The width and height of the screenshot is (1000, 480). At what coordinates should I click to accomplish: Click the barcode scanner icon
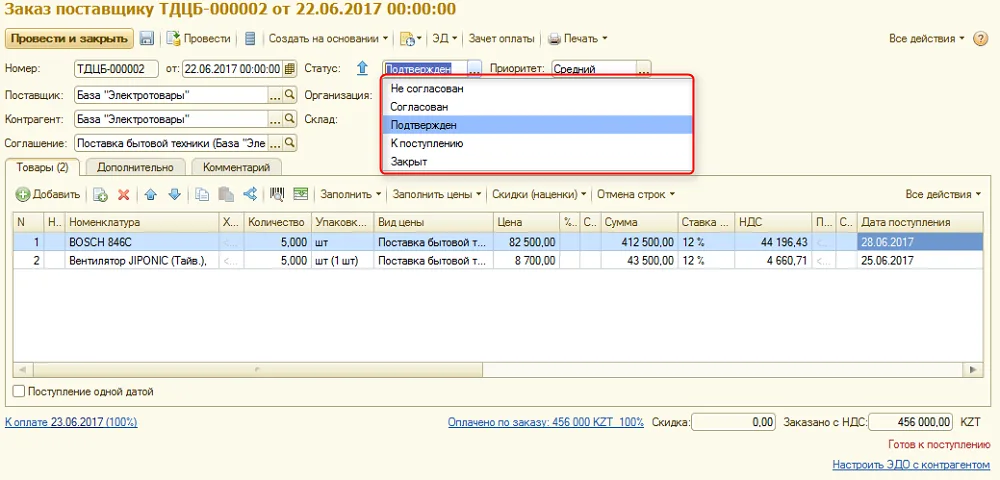[x=277, y=194]
